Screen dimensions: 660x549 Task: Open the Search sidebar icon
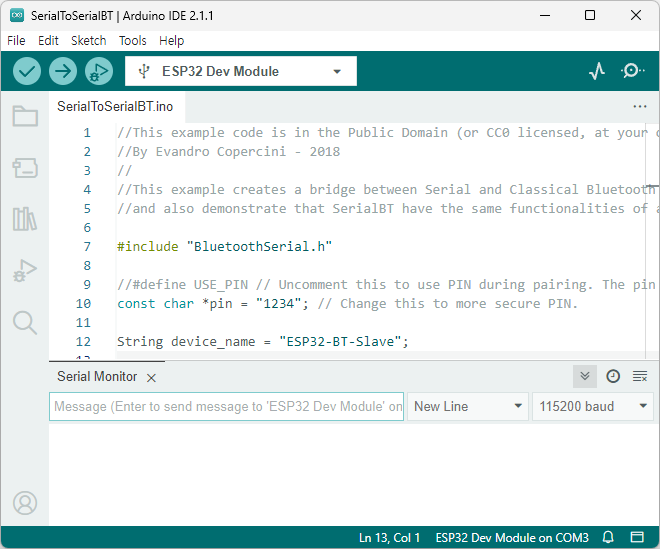pyautogui.click(x=25, y=322)
